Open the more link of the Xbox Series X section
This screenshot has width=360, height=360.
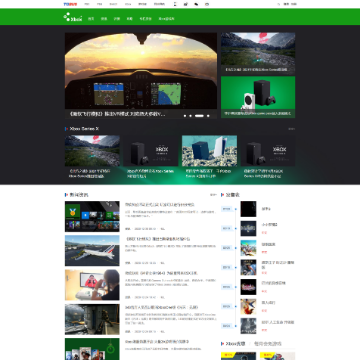[x=291, y=129]
